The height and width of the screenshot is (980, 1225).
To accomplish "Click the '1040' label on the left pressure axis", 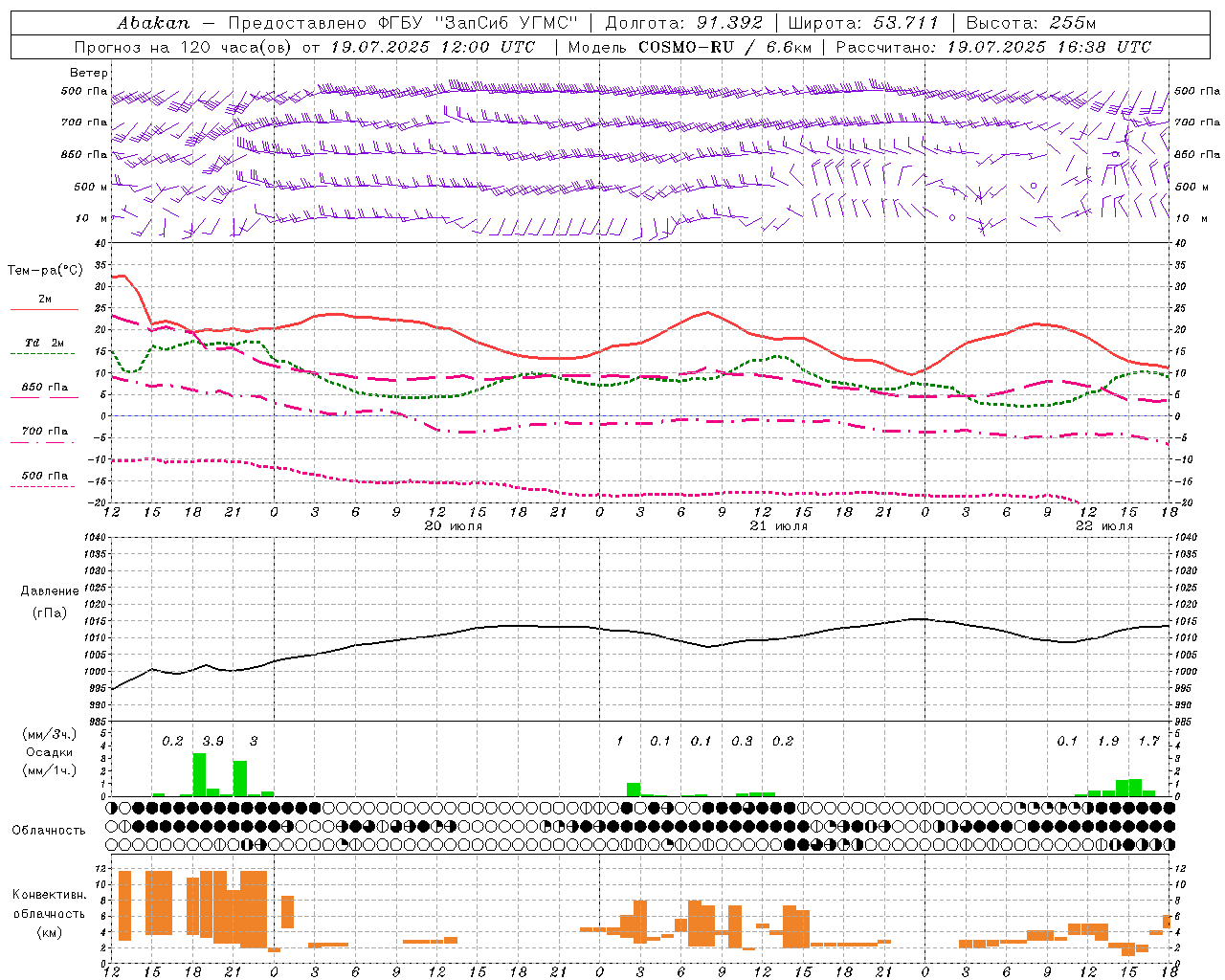I will [x=93, y=537].
